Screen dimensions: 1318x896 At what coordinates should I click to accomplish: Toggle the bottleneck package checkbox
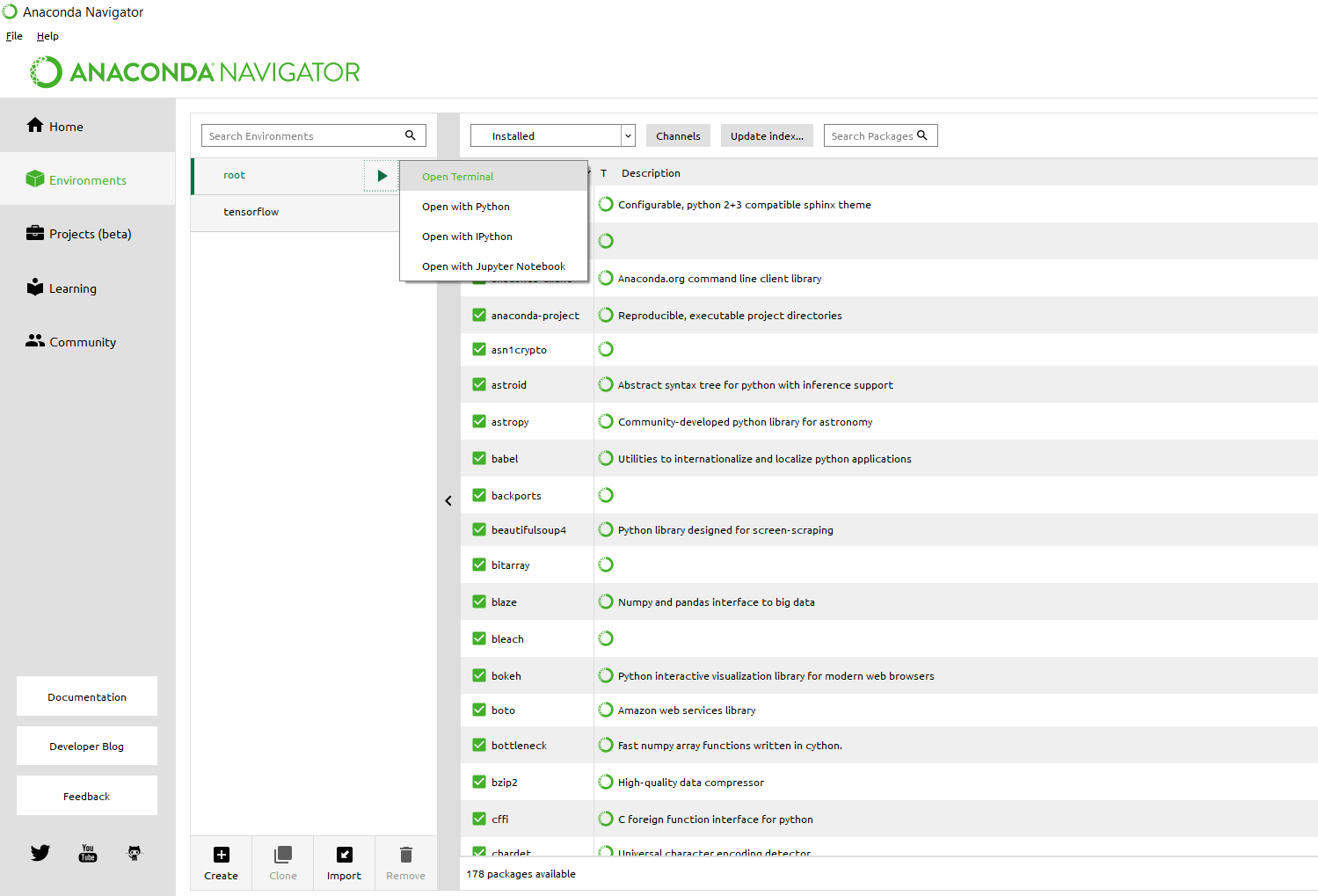tap(479, 745)
